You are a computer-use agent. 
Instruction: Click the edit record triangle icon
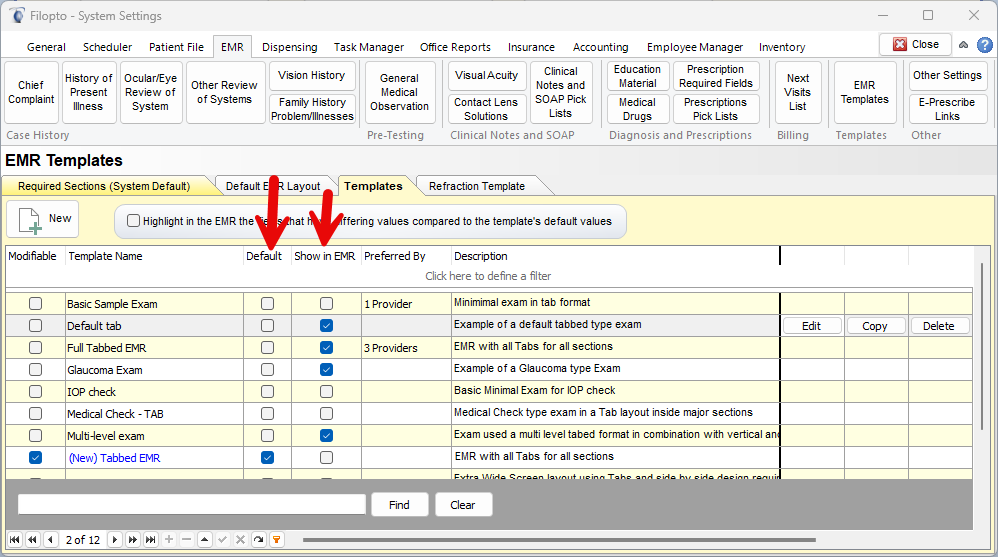pos(204,540)
